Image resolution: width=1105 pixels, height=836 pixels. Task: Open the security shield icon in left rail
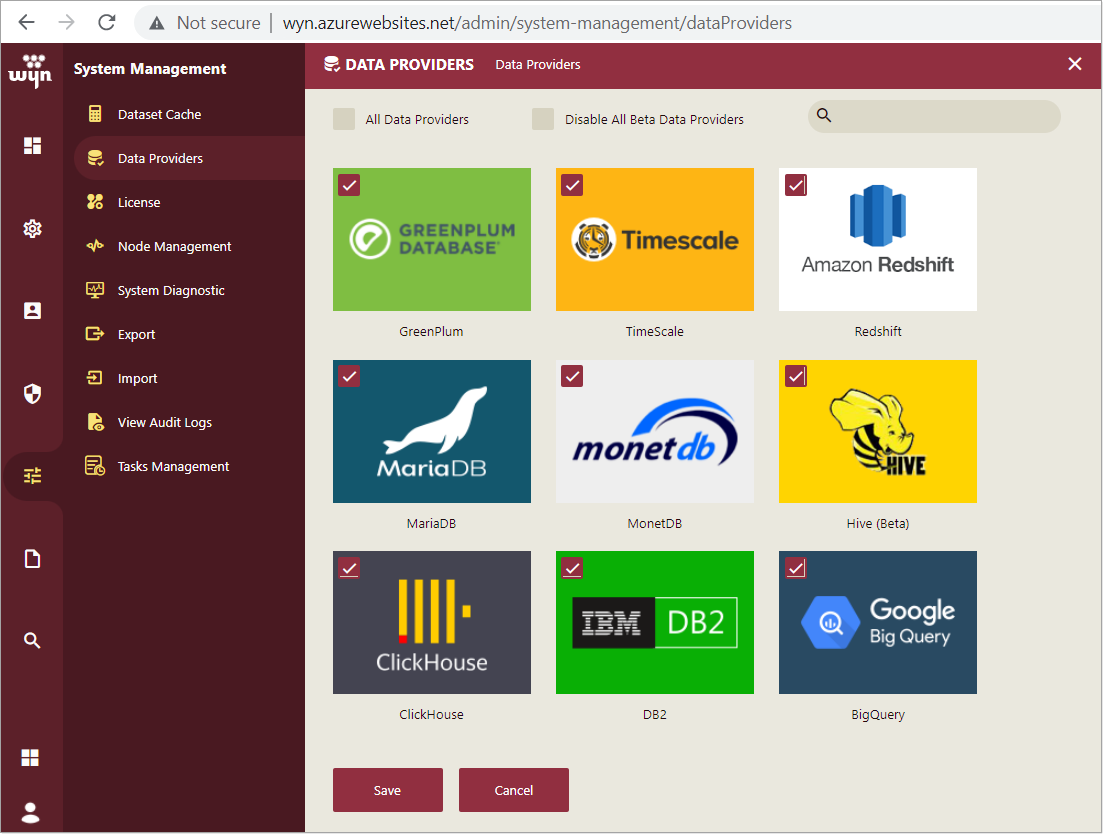[x=32, y=393]
